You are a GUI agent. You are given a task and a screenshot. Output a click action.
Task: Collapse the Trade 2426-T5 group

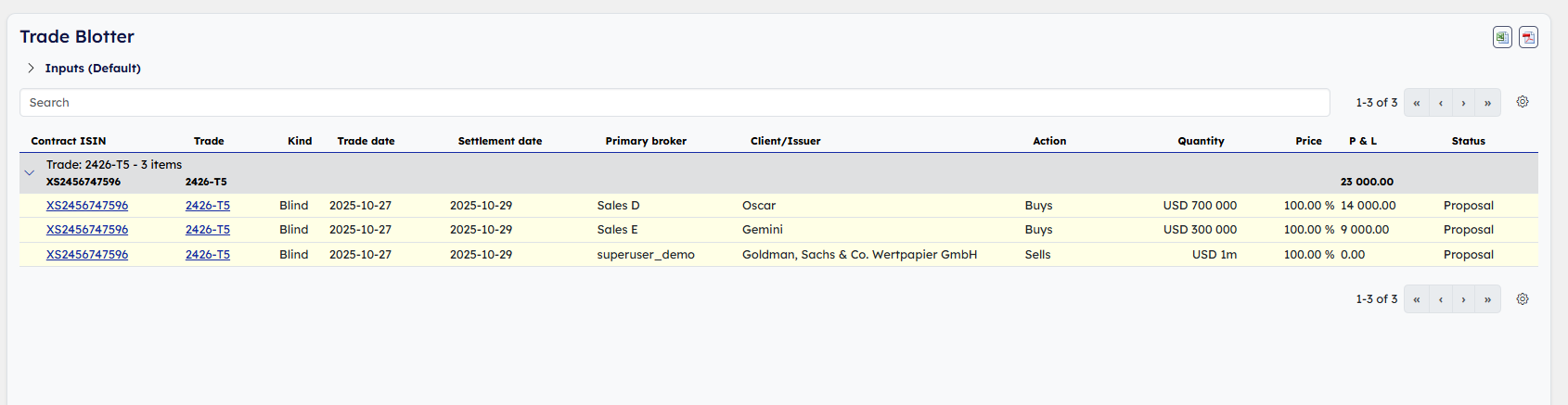pyautogui.click(x=29, y=172)
